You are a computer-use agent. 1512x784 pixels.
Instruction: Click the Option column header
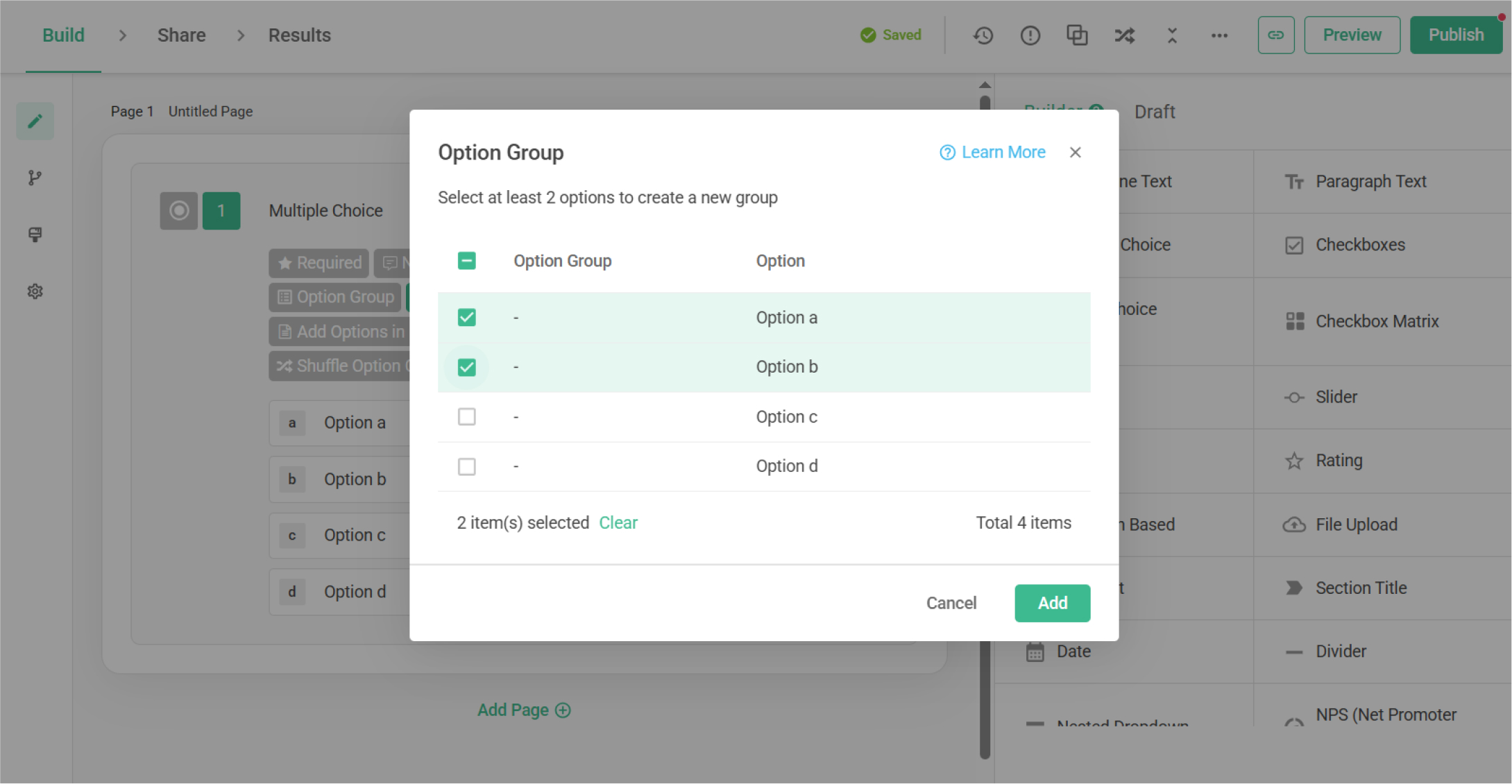(x=781, y=261)
